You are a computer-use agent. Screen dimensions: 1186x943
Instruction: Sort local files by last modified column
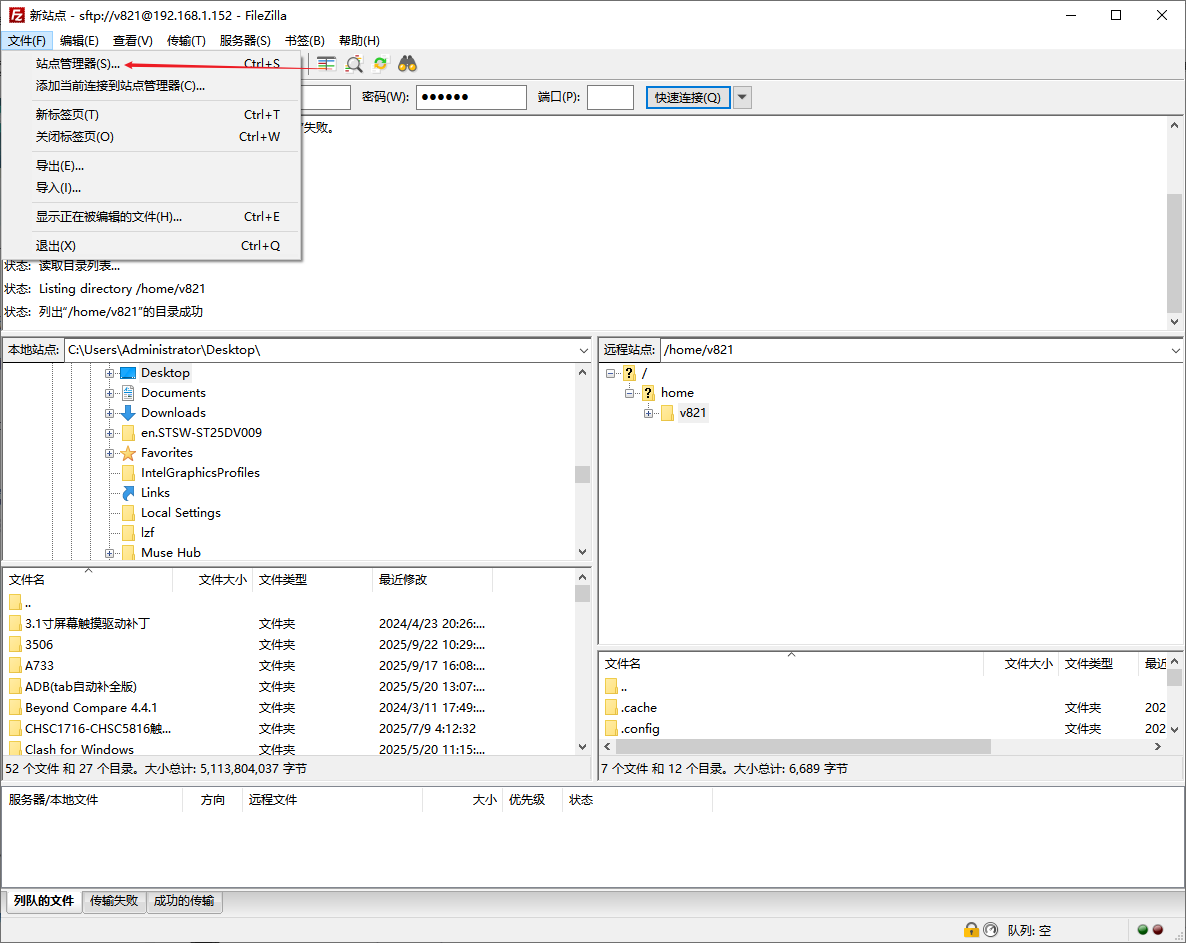coord(433,580)
